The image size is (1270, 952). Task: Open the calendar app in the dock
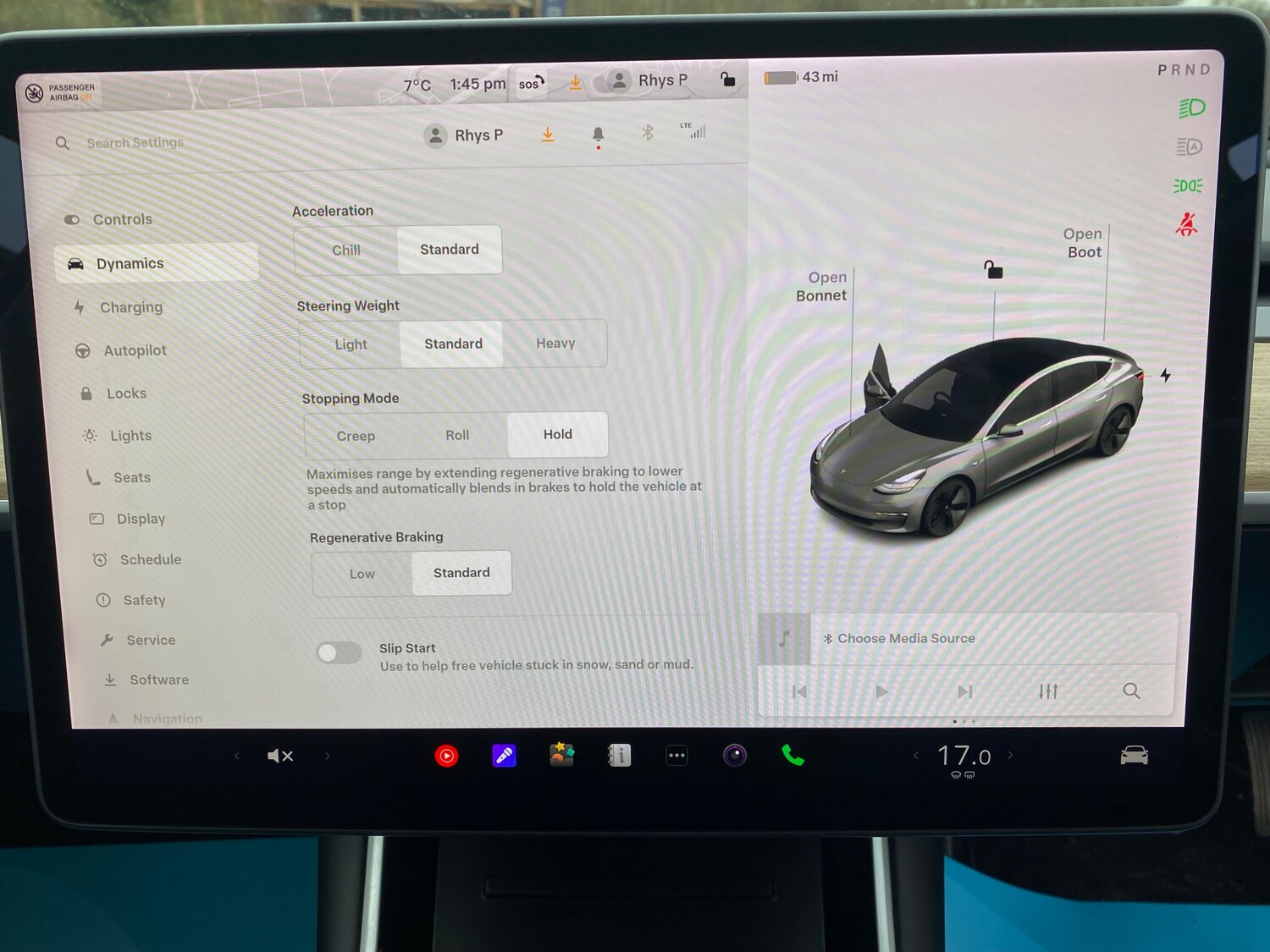619,755
